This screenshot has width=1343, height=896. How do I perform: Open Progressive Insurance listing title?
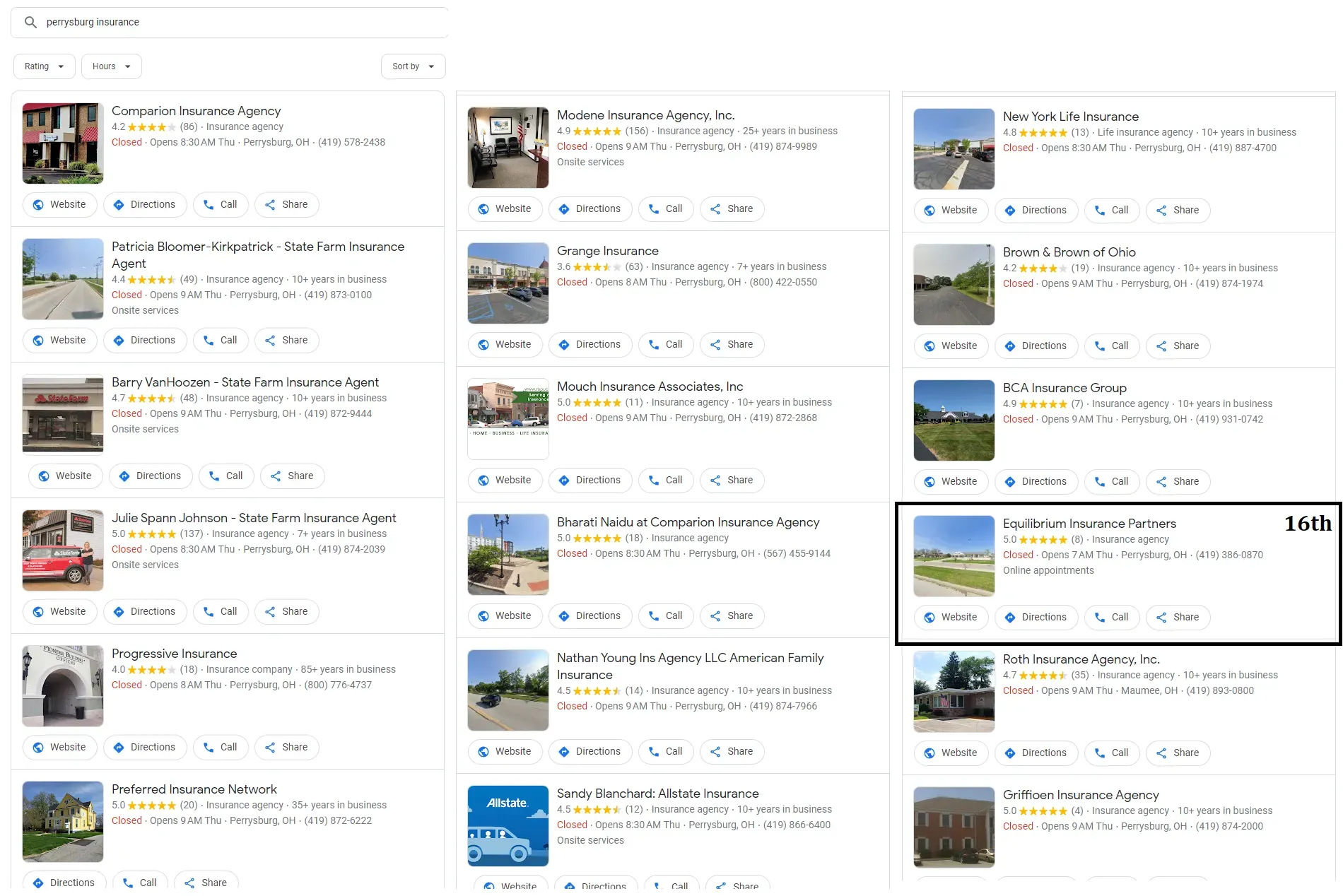[174, 654]
